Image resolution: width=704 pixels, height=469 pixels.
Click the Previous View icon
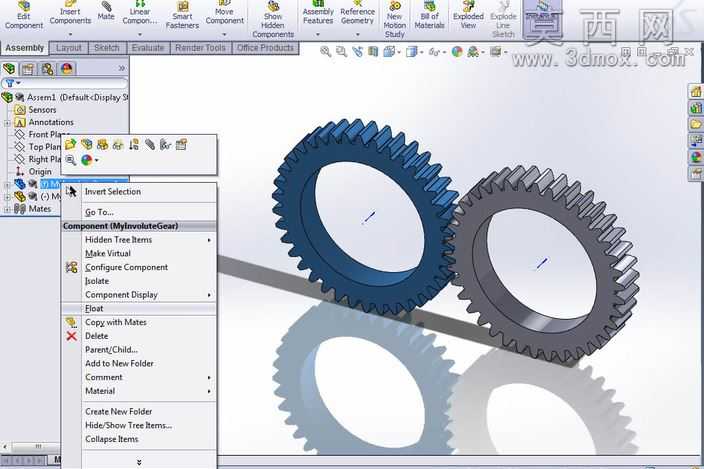pos(357,52)
